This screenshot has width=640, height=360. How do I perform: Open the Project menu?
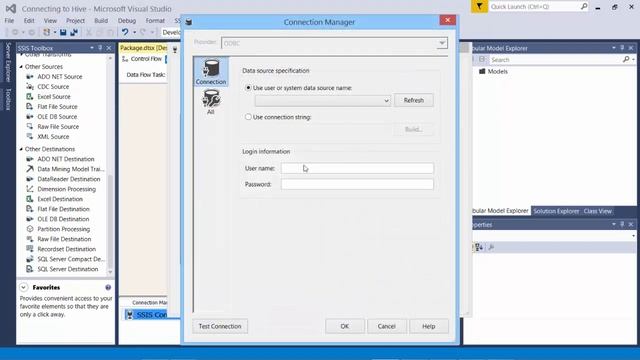(76, 20)
